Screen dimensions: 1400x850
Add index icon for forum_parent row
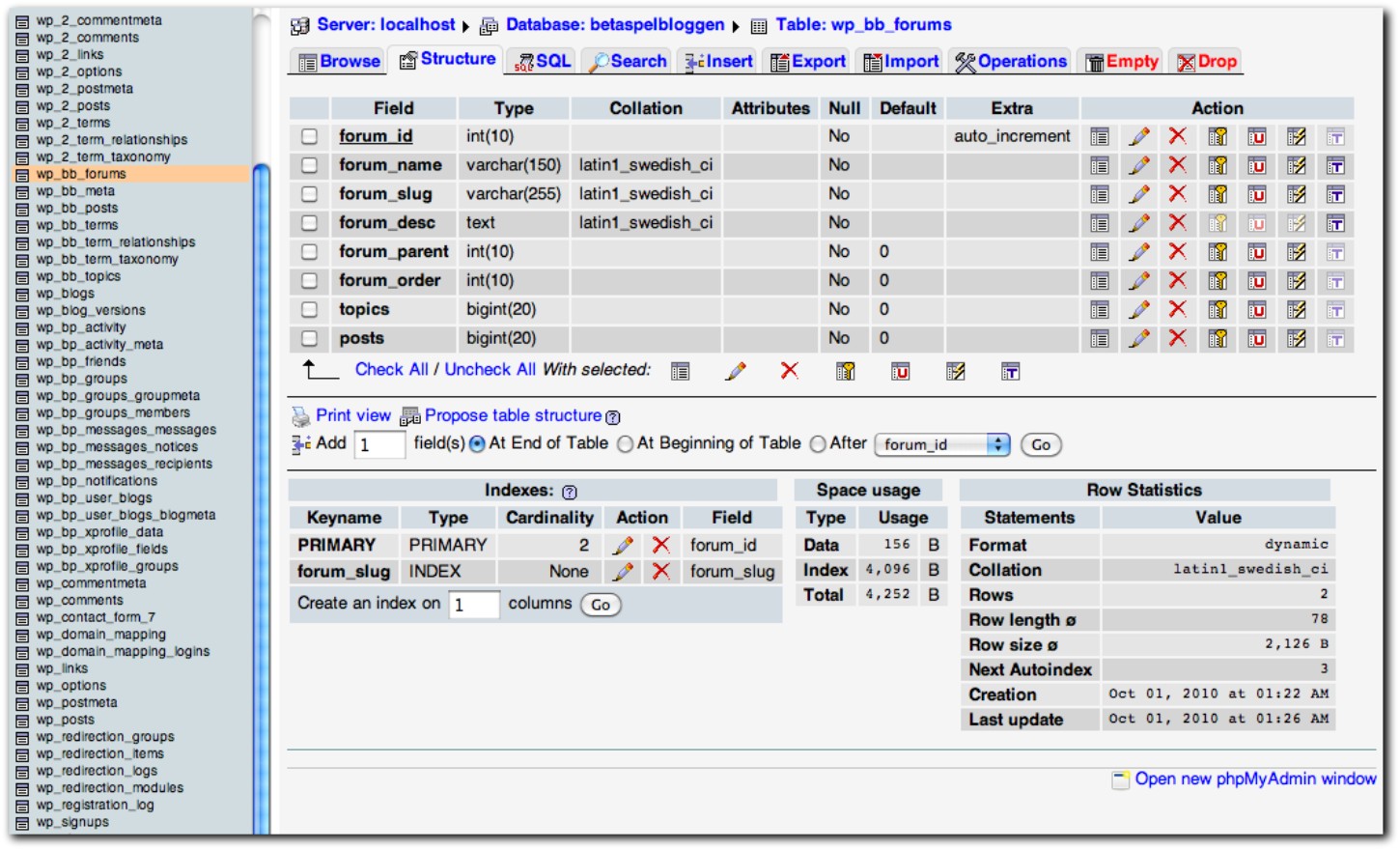coord(1297,253)
